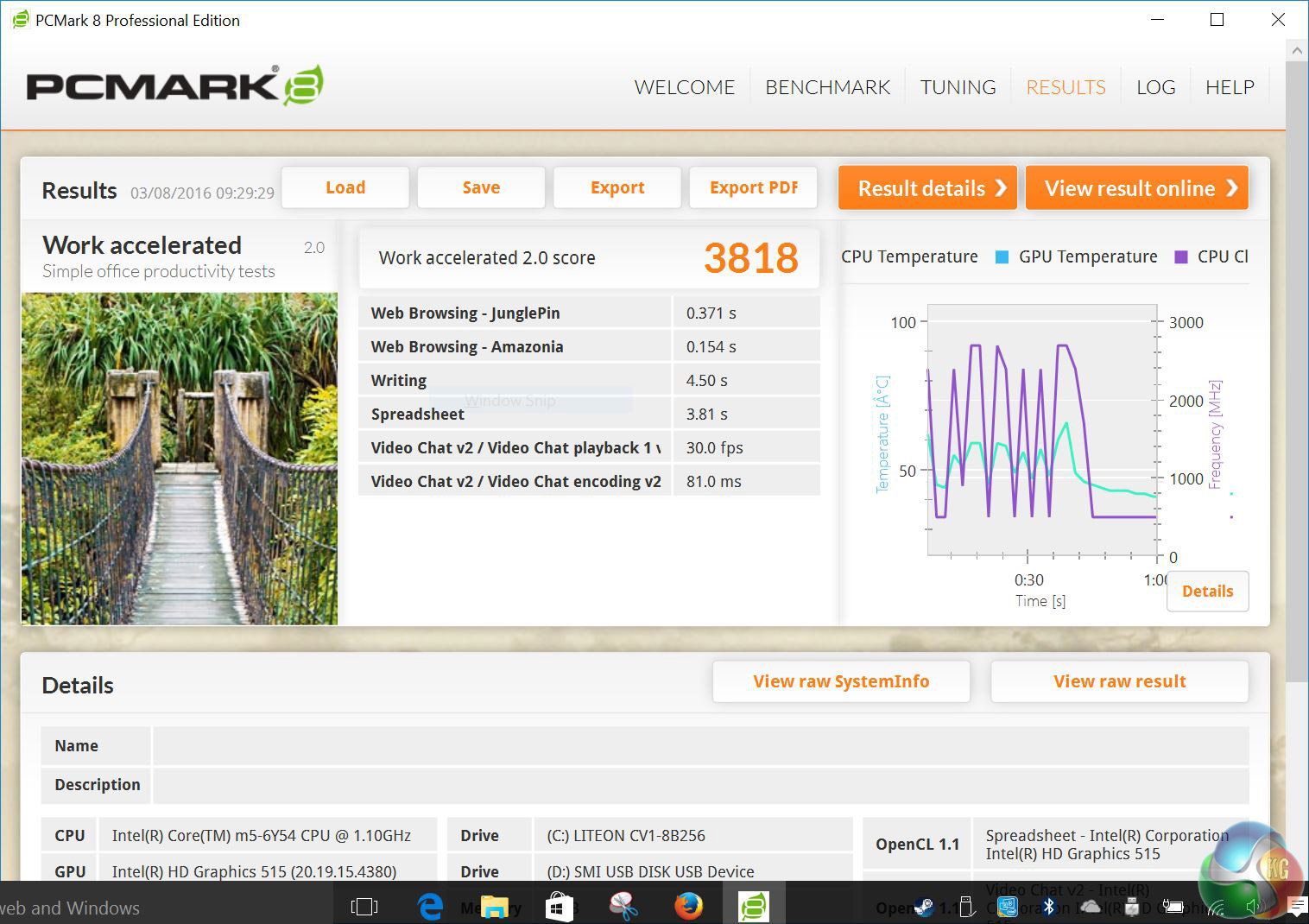The image size is (1309, 924).
Task: Click the PCMark 8 taskbar icon
Action: (754, 906)
